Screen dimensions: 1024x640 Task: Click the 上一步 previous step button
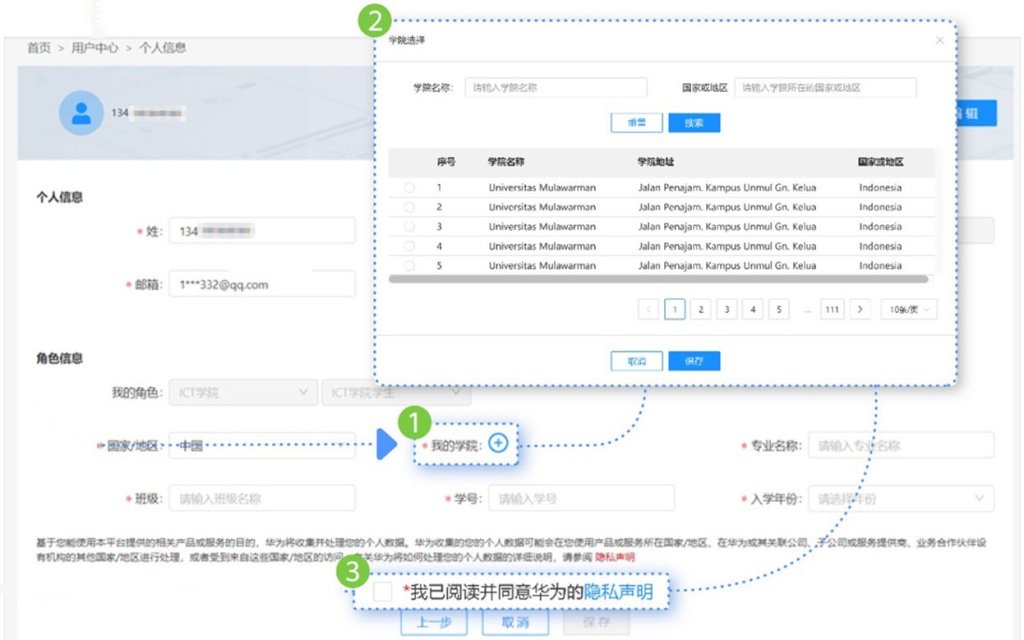coord(434,623)
